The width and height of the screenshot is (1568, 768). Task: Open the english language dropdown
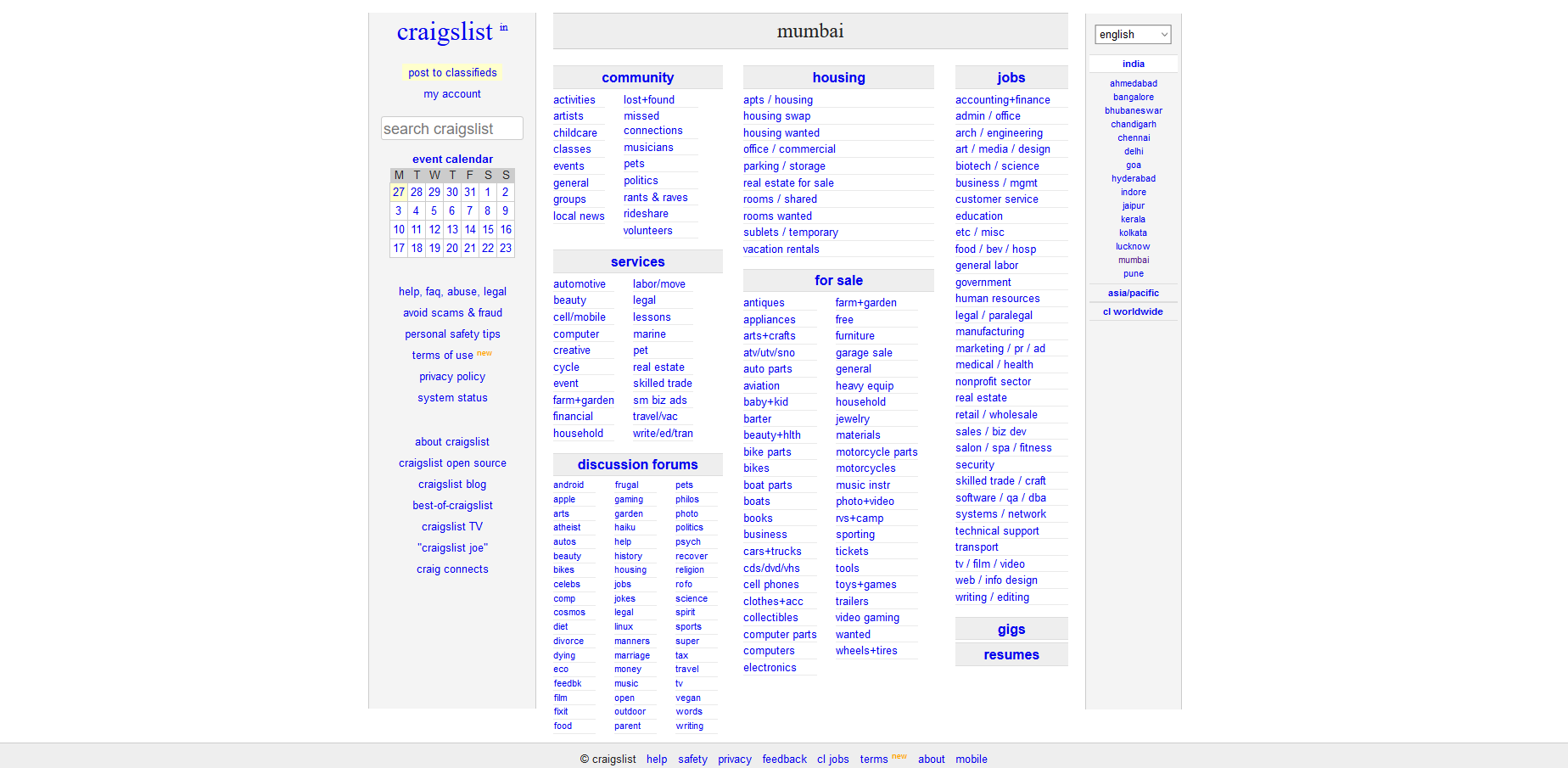pos(1133,34)
